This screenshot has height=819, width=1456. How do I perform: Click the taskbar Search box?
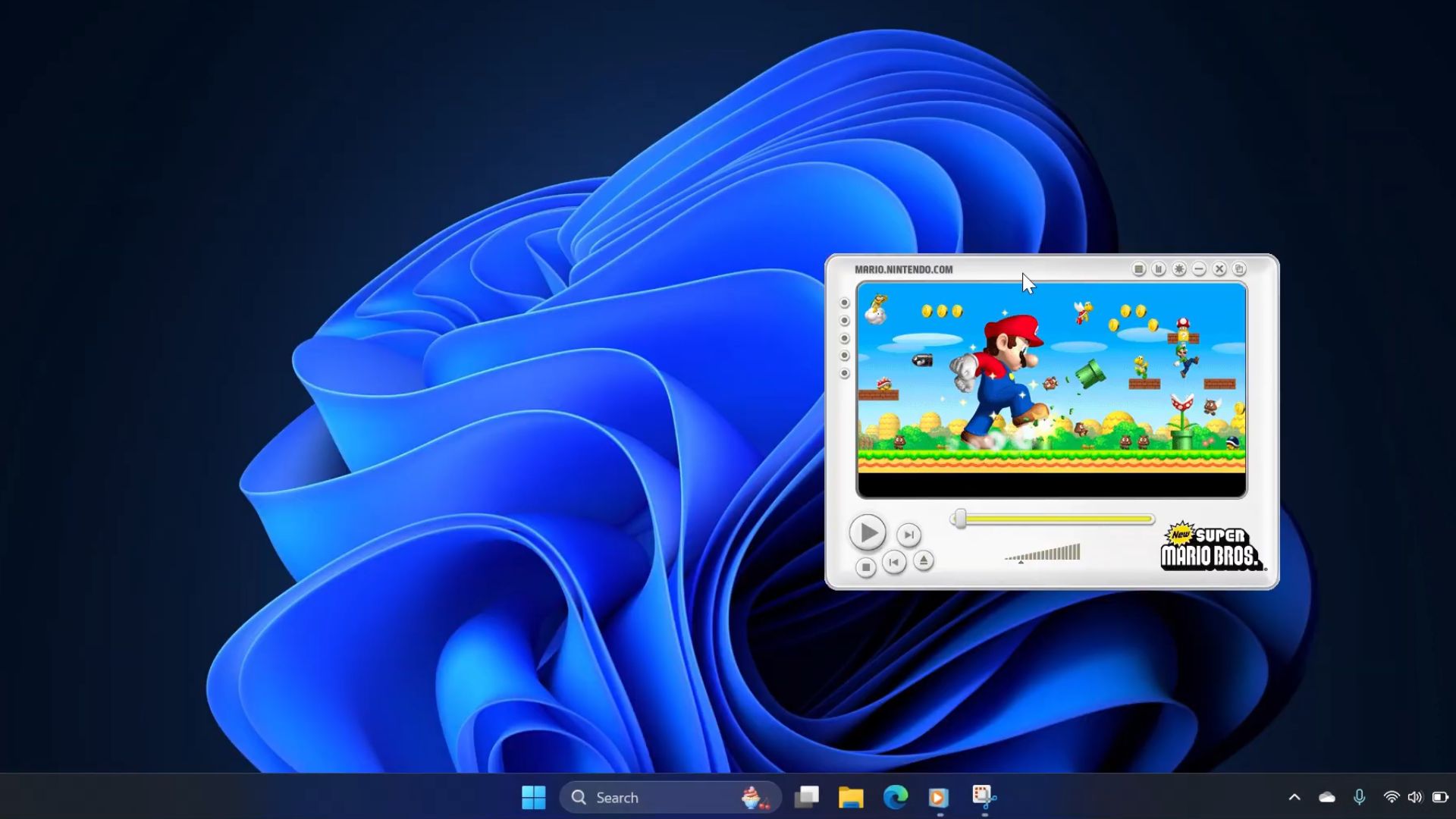tap(670, 797)
